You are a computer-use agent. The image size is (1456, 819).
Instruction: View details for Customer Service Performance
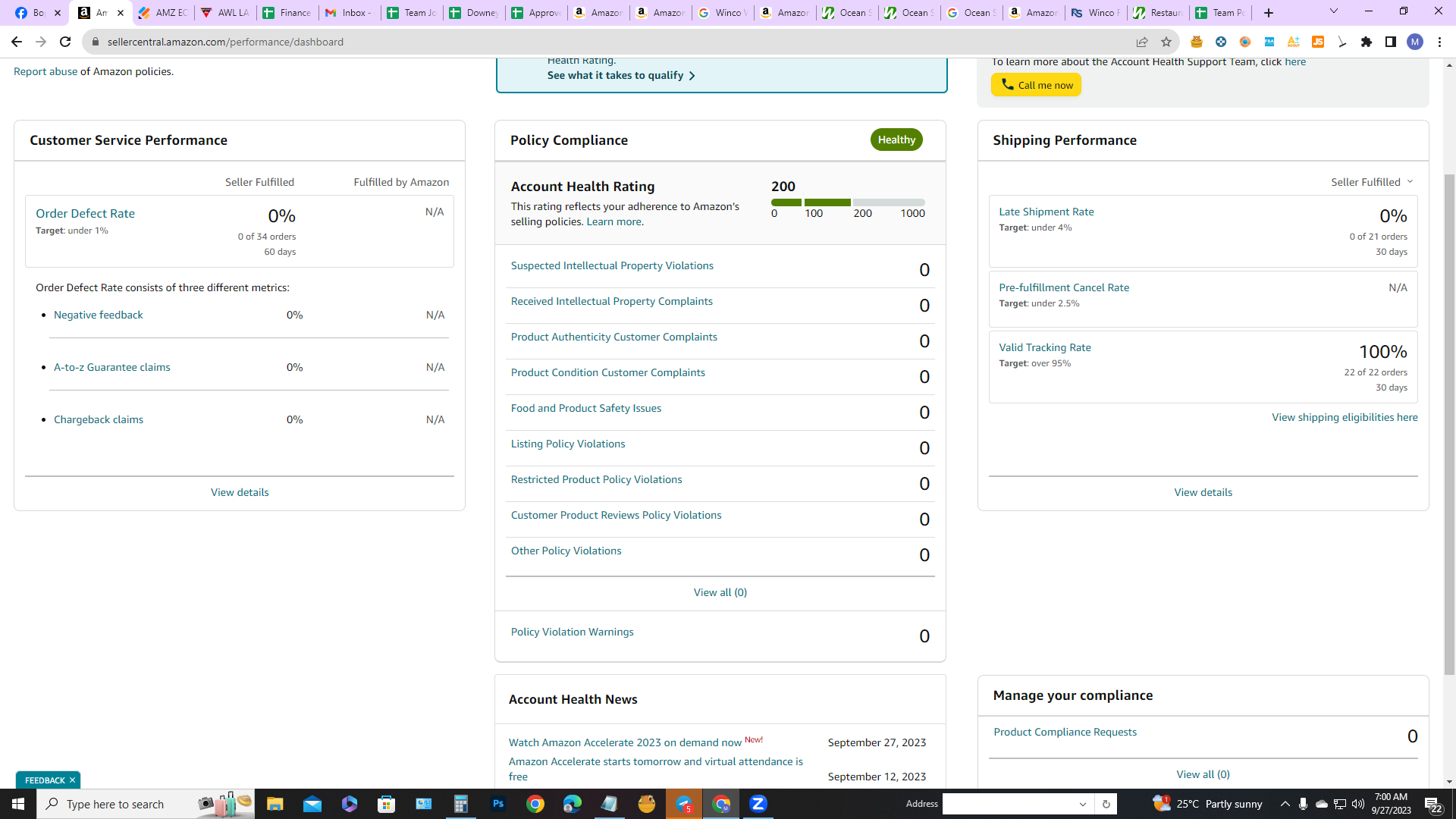240,492
